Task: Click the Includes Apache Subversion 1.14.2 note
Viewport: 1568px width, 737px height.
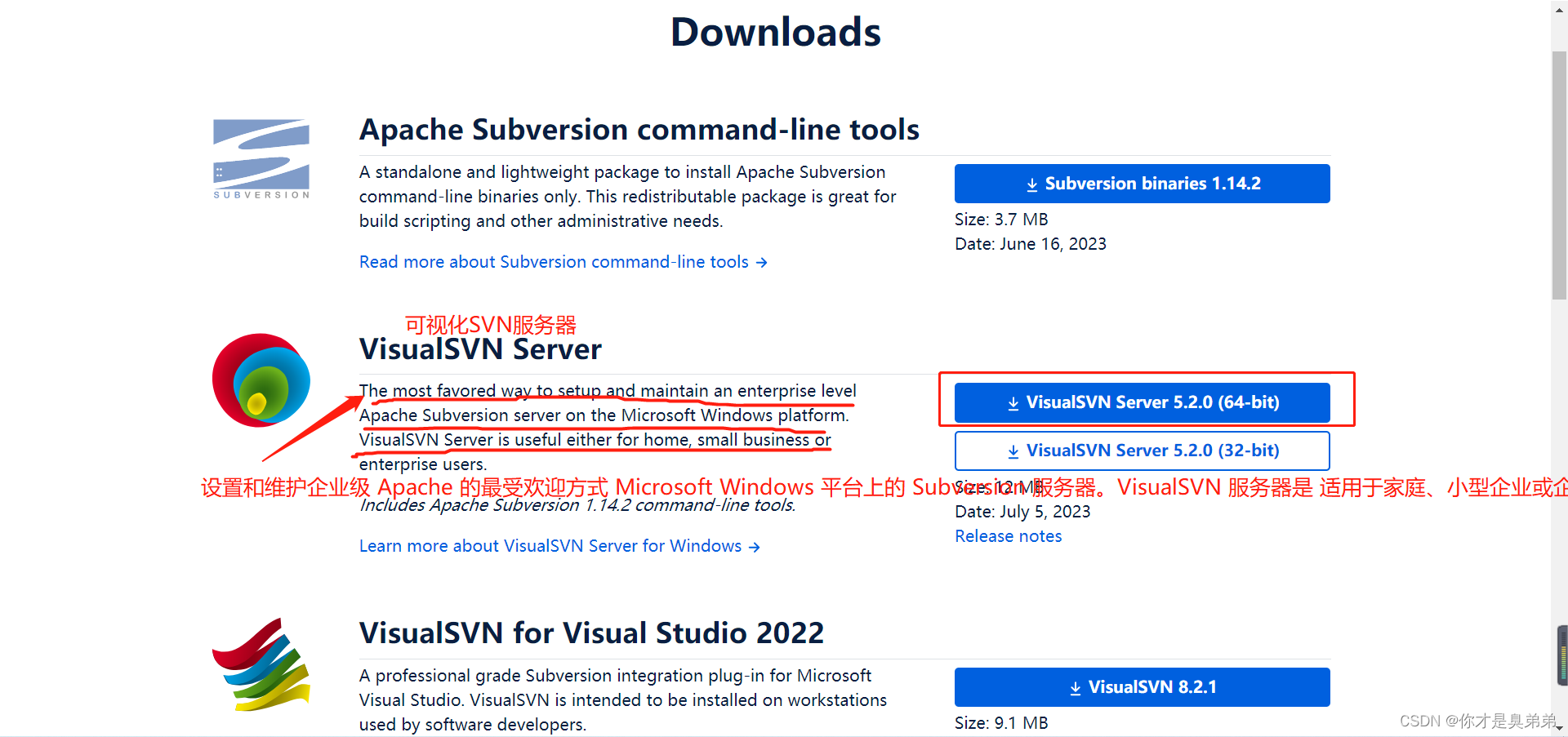Action: pyautogui.click(x=577, y=505)
